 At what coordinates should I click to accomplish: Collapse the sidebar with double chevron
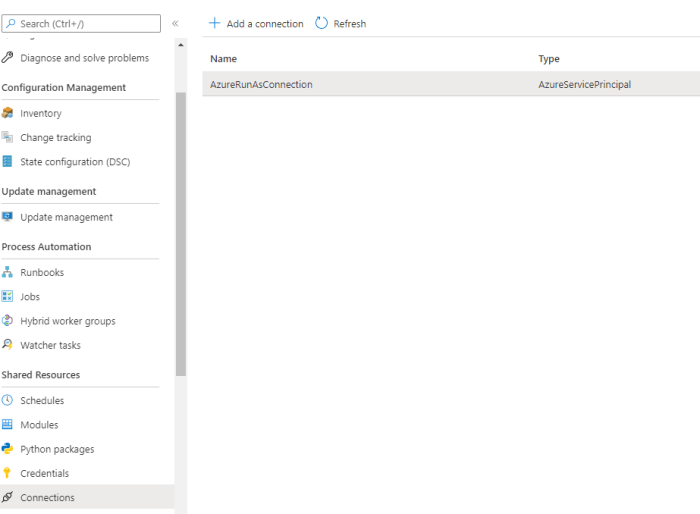[x=175, y=23]
